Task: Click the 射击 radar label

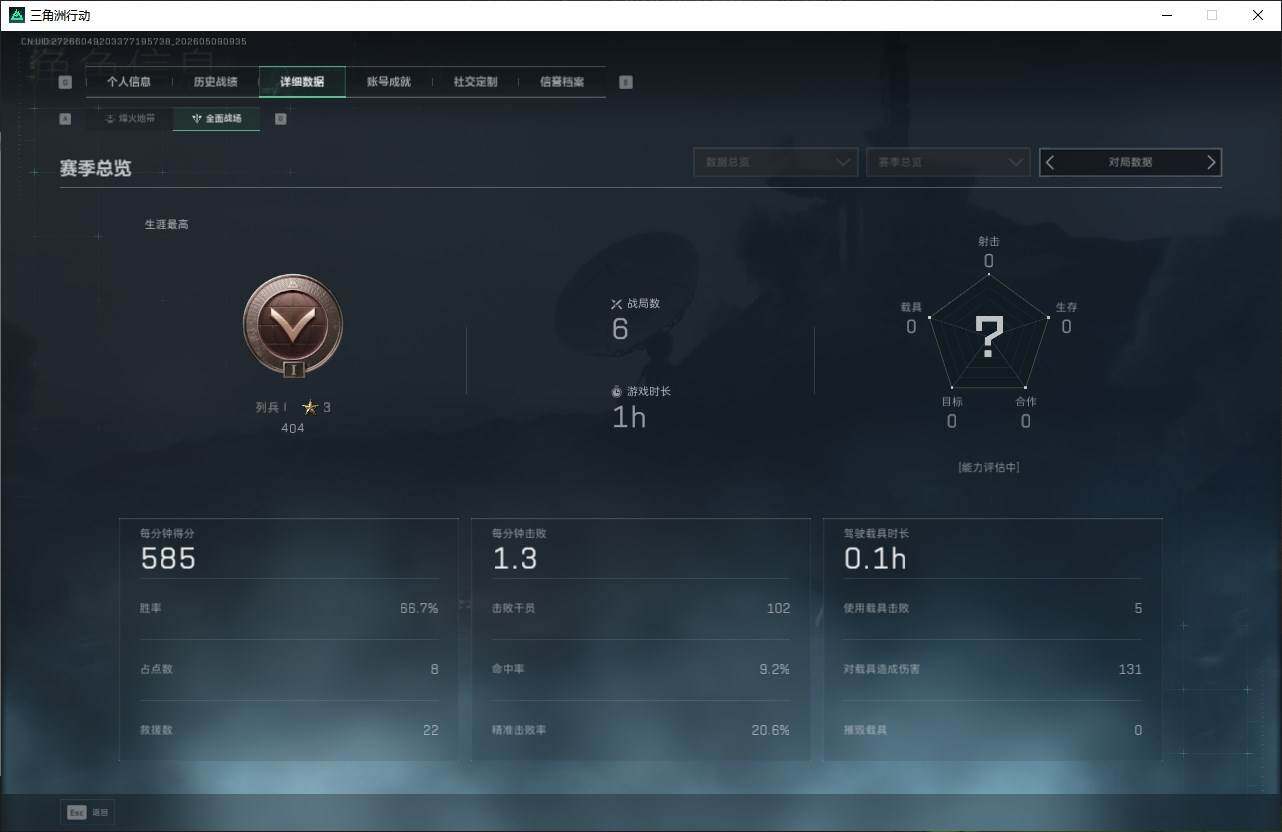Action: pos(989,241)
